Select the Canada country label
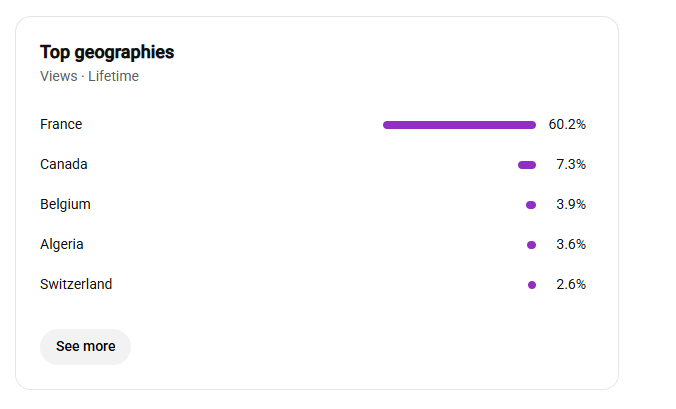The image size is (676, 409). (x=64, y=164)
